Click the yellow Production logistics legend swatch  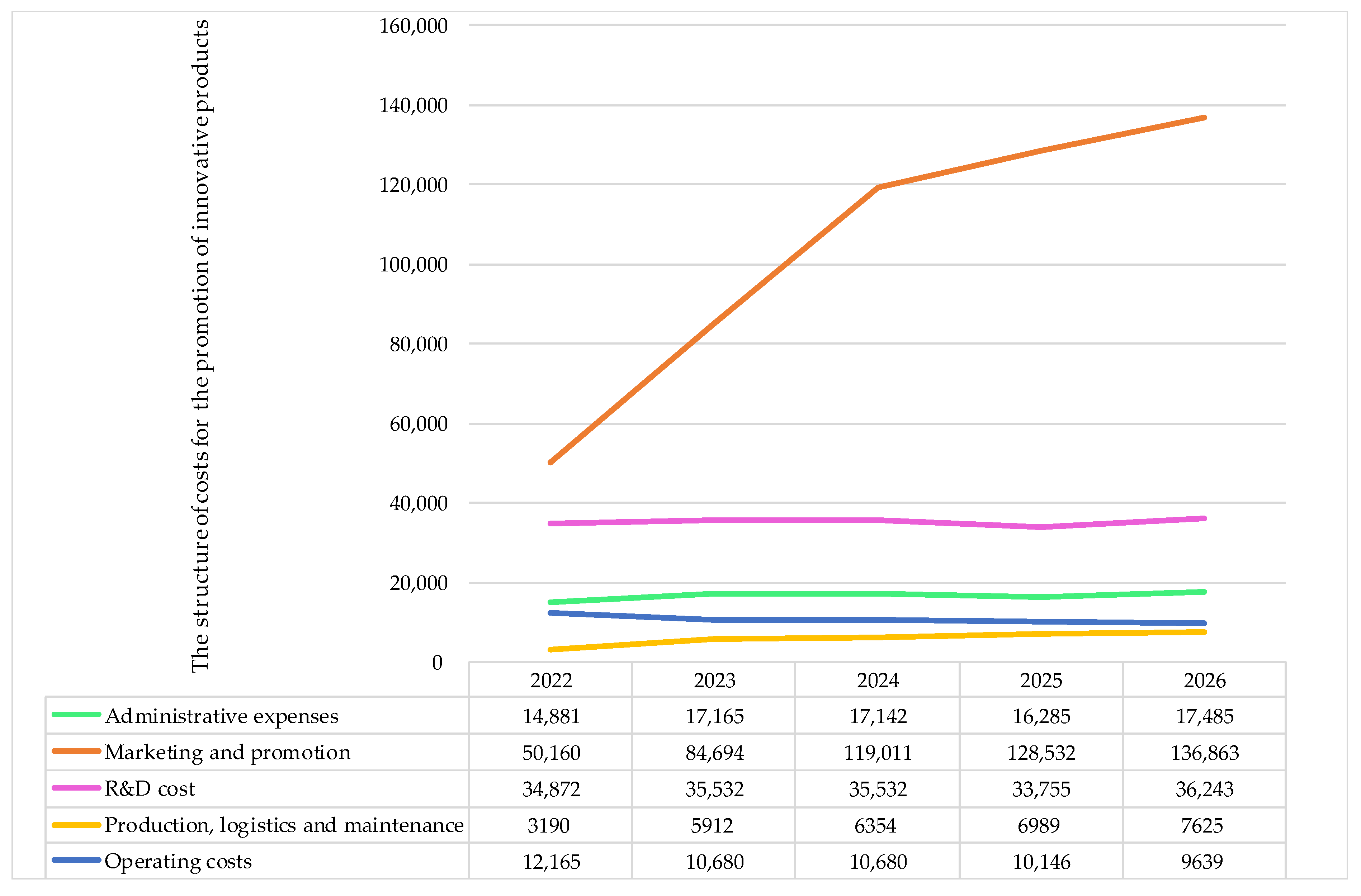(76, 825)
